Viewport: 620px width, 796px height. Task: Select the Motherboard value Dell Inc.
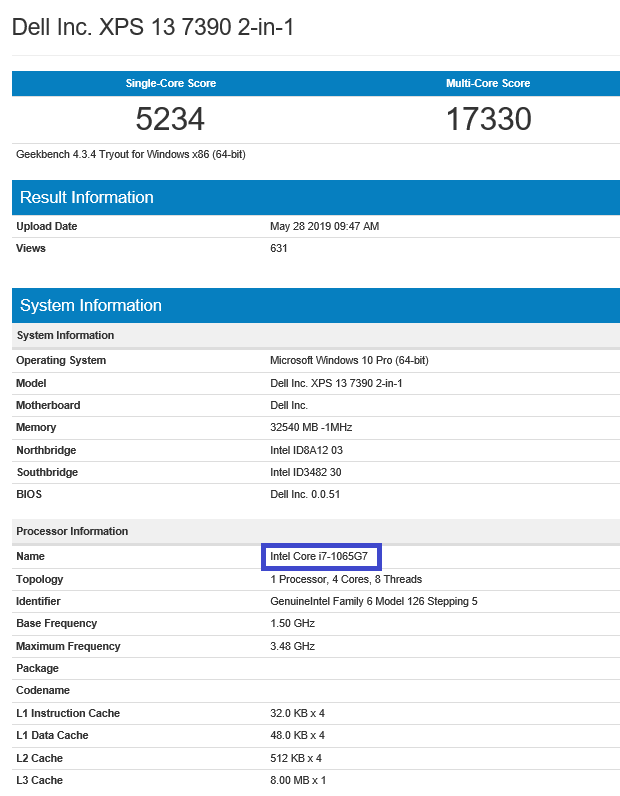289,405
